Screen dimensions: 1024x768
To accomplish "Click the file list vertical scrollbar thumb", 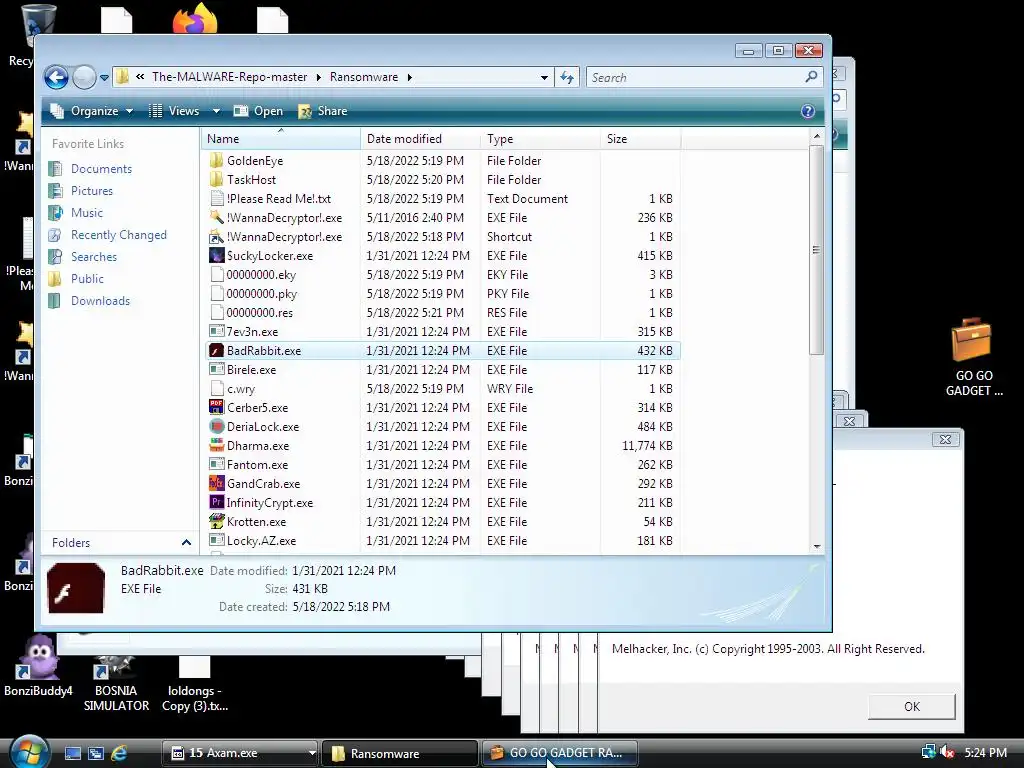I will tap(816, 250).
